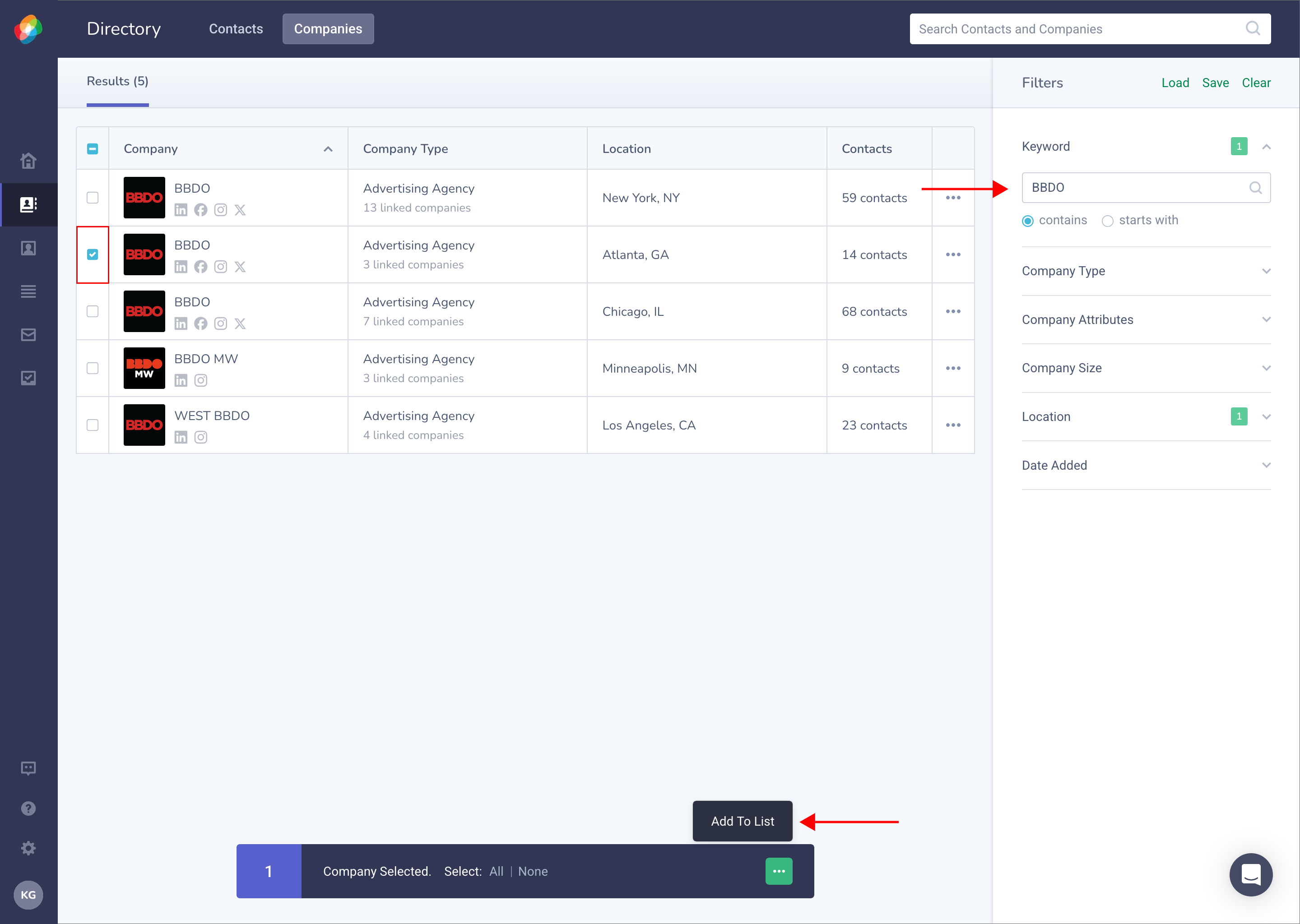
Task: Collapse the Keyword filter section
Action: pyautogui.click(x=1266, y=147)
